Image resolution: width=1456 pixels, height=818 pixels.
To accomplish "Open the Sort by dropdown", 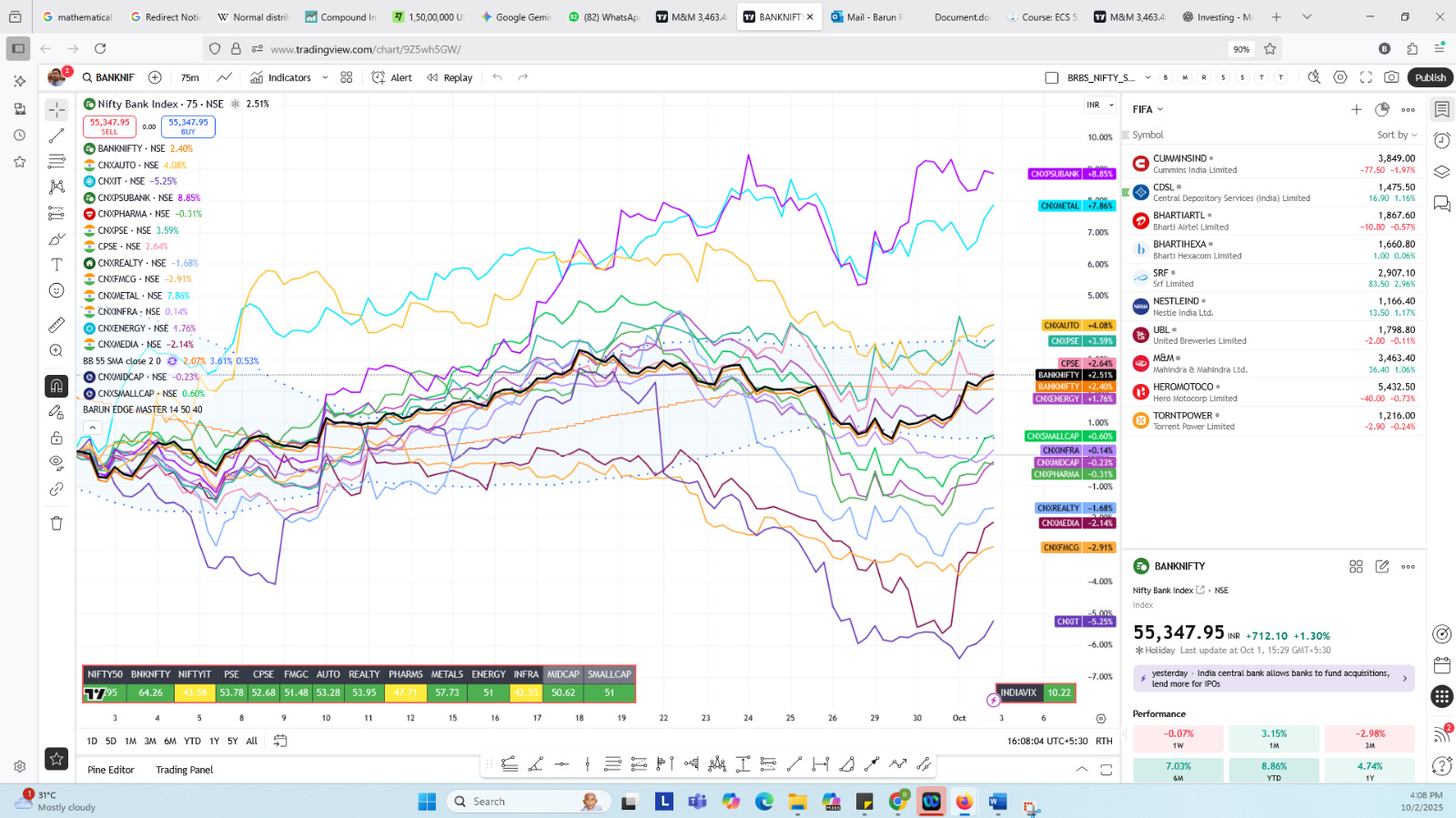I will (1397, 135).
